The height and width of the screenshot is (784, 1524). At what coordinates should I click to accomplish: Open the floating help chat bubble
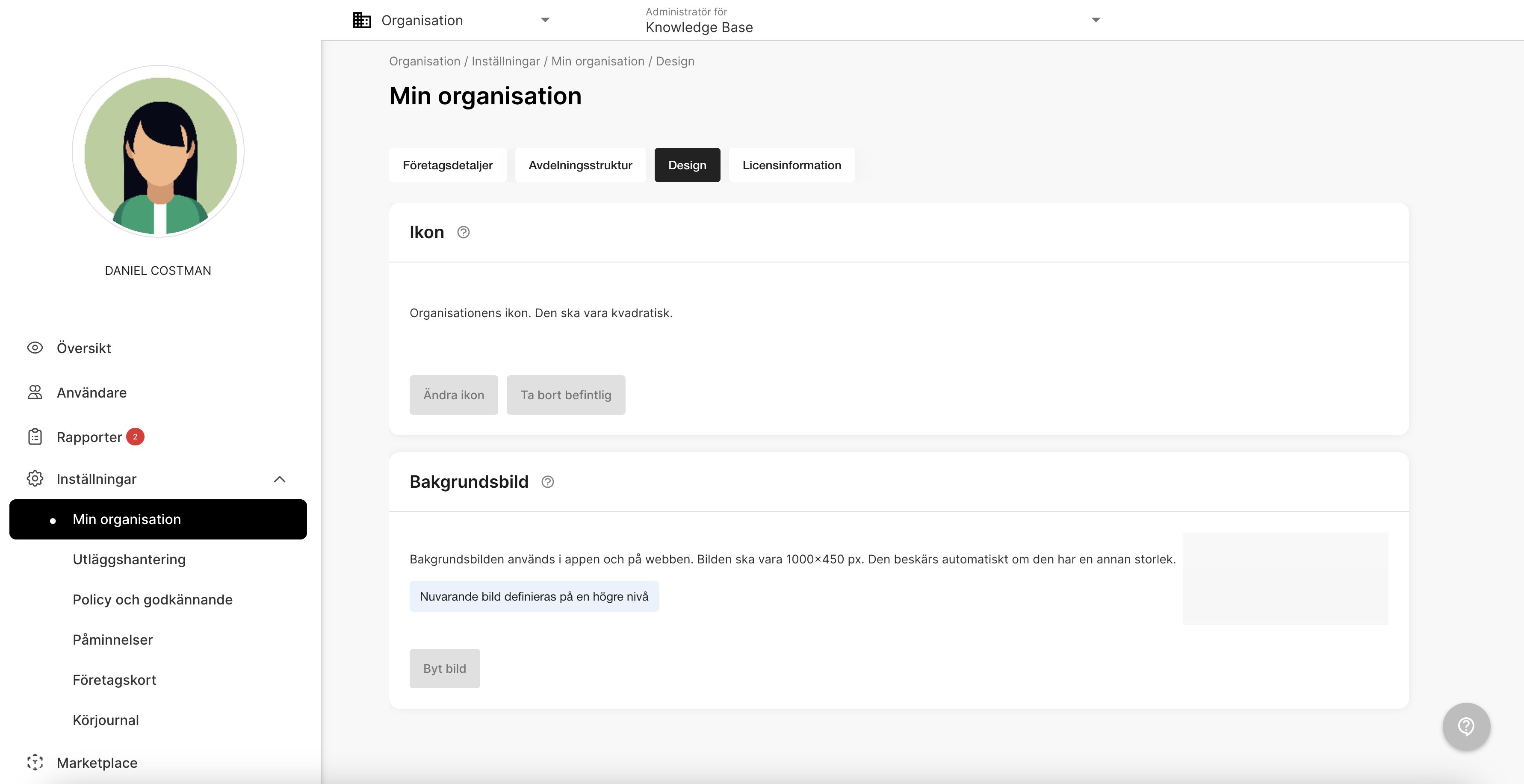pos(1466,726)
